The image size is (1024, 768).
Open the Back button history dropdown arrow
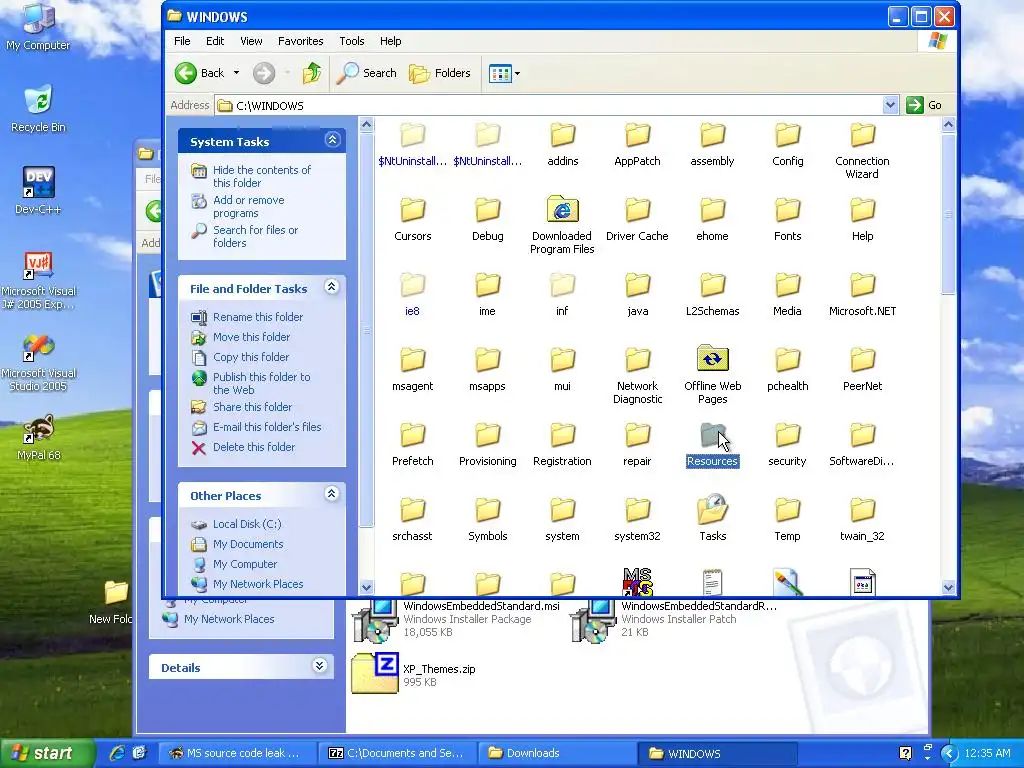[x=236, y=73]
